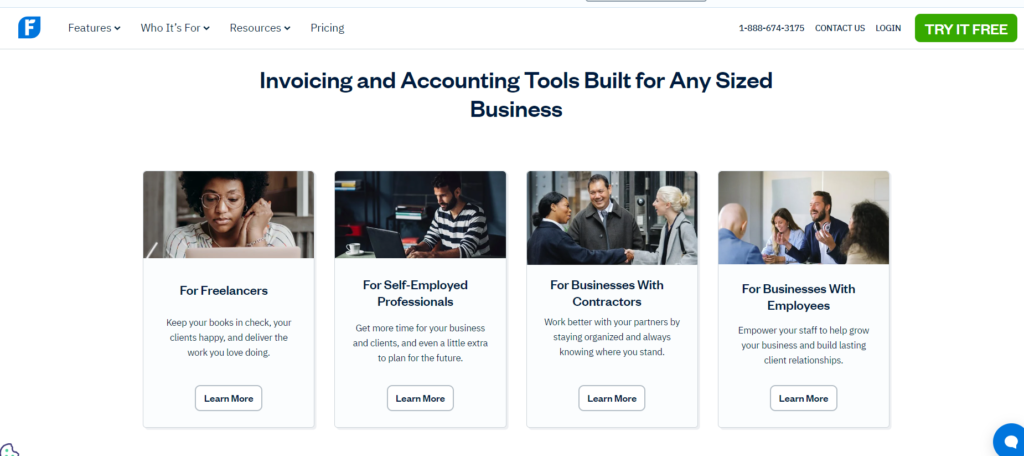1024x456 pixels.
Task: Select the freelancer woman with laptop photo
Action: pyautogui.click(x=229, y=214)
